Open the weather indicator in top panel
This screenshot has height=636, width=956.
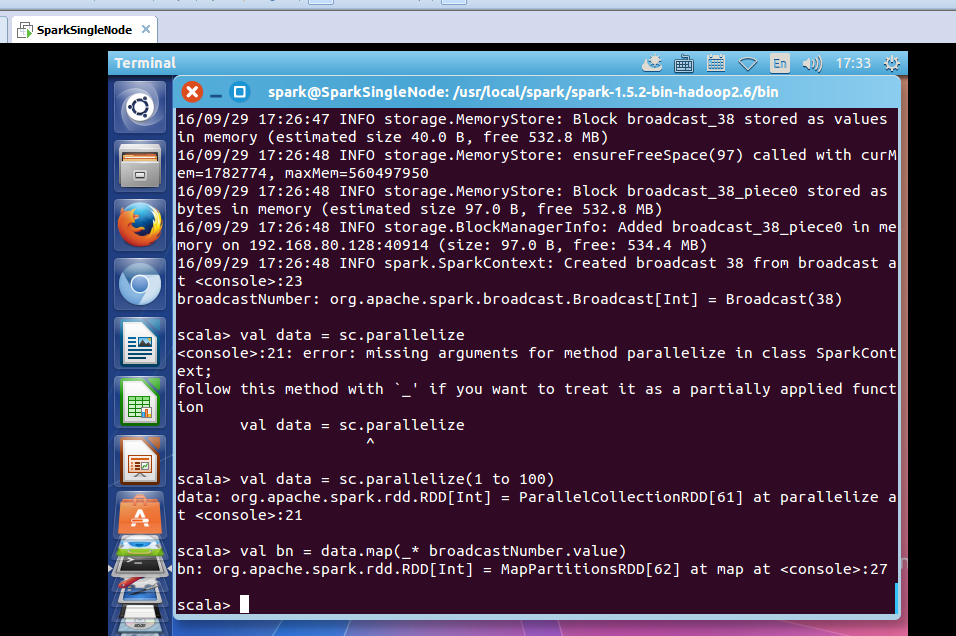pos(652,63)
